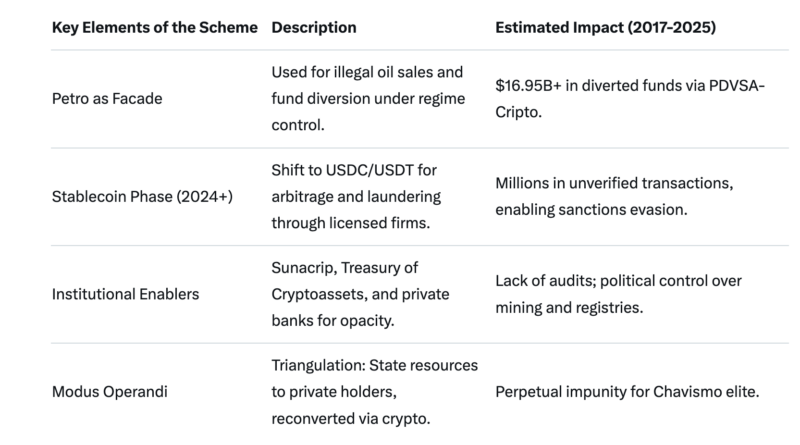Select the 'Description' column header
The image size is (800, 445).
click(x=314, y=27)
